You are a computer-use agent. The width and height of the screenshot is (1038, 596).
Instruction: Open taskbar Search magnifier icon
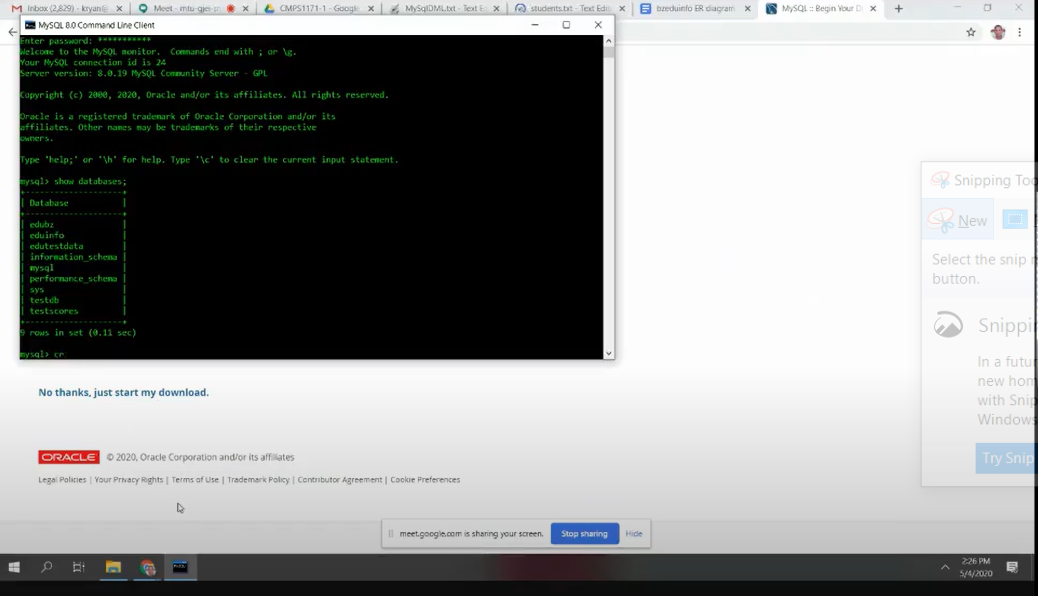pyautogui.click(x=46, y=567)
